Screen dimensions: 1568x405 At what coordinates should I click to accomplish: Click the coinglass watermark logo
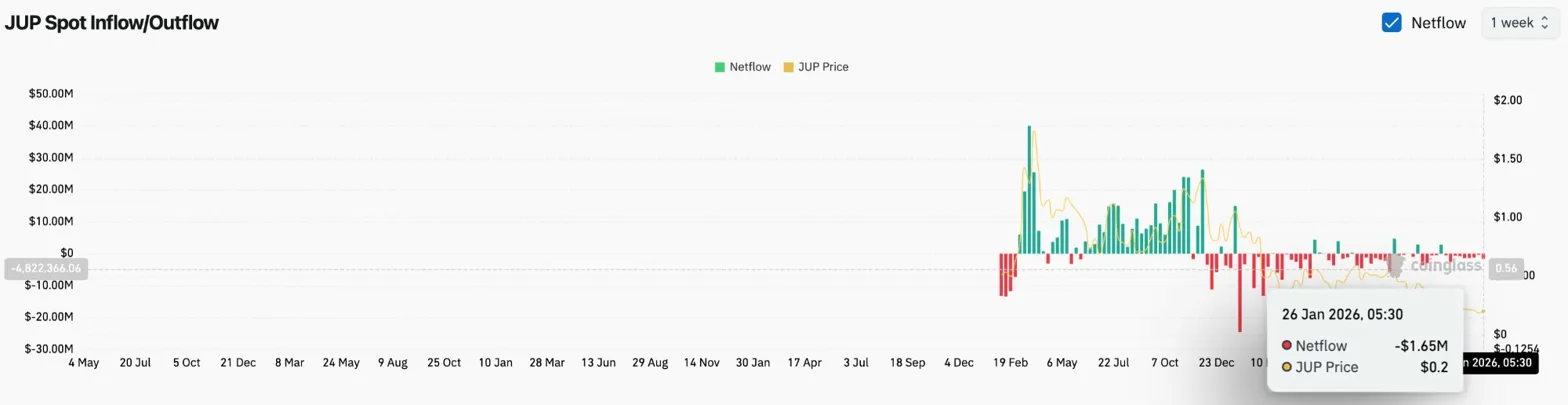[x=1440, y=266]
